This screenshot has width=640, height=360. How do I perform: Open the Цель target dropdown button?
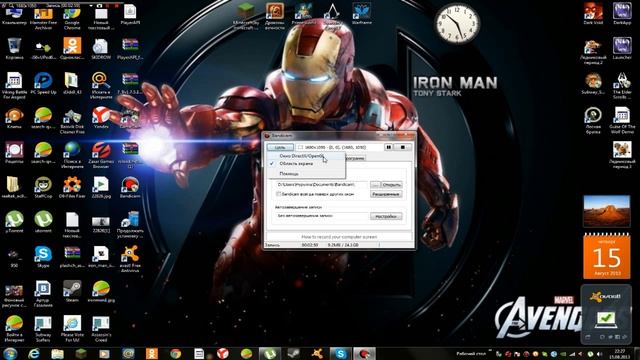point(280,147)
